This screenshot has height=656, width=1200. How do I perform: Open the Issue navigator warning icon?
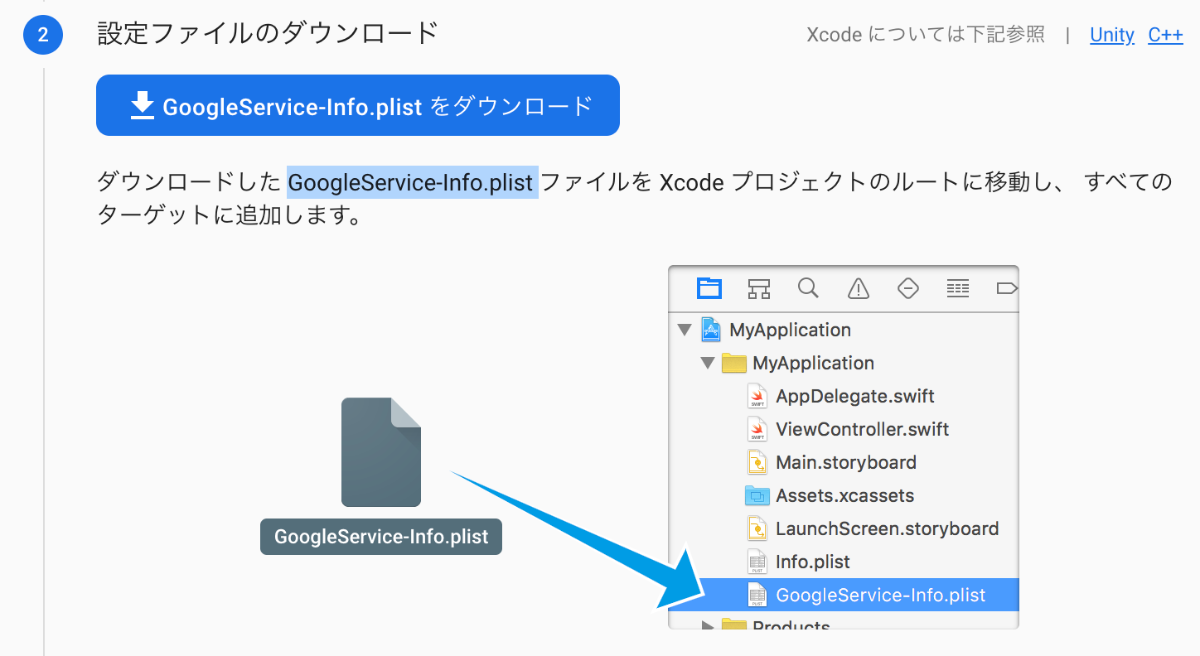(x=858, y=289)
